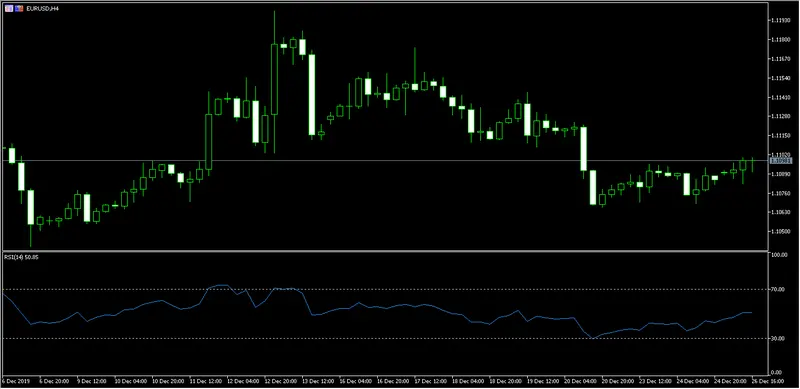The width and height of the screenshot is (800, 389).
Task: Click the divider between price chart and RSI
Action: pos(385,251)
